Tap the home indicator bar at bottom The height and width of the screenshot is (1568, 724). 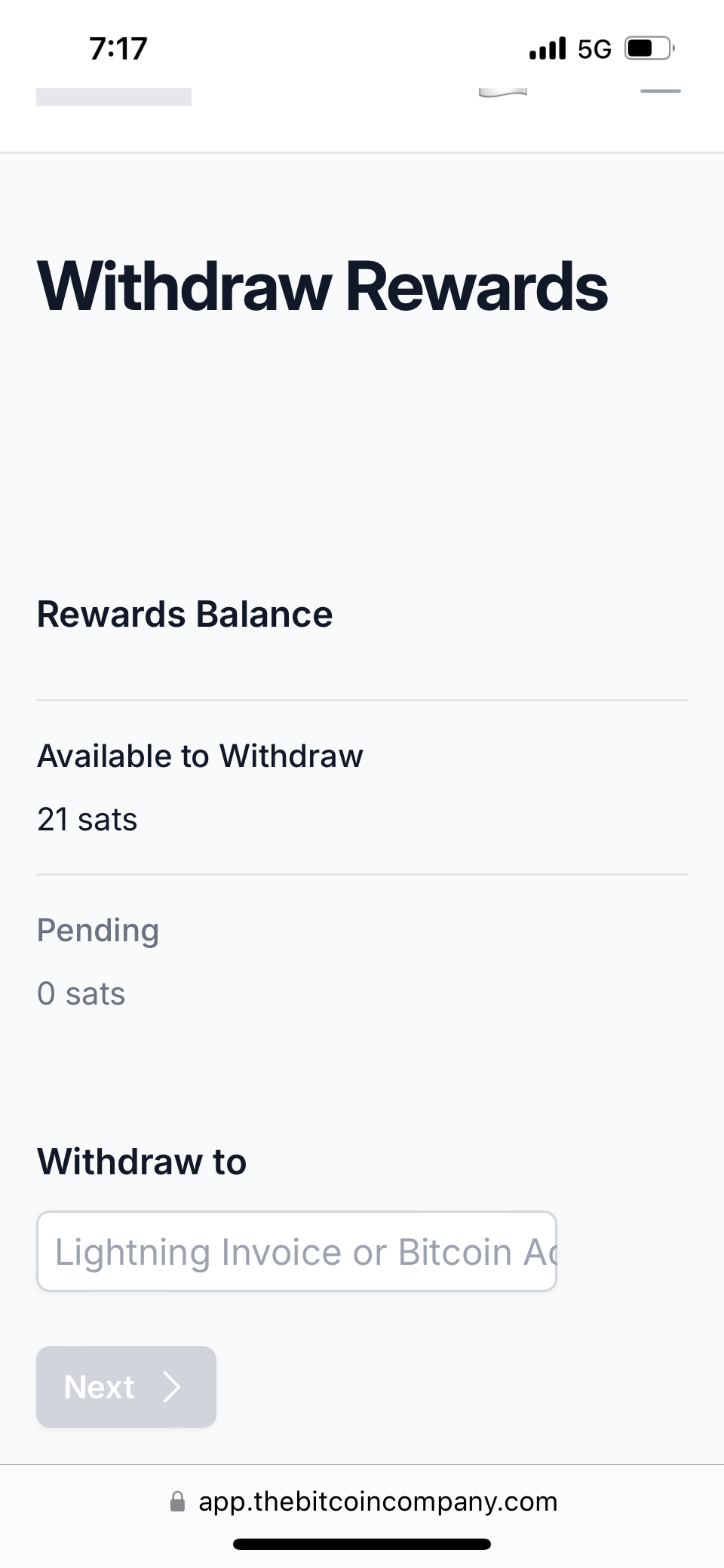(362, 1544)
